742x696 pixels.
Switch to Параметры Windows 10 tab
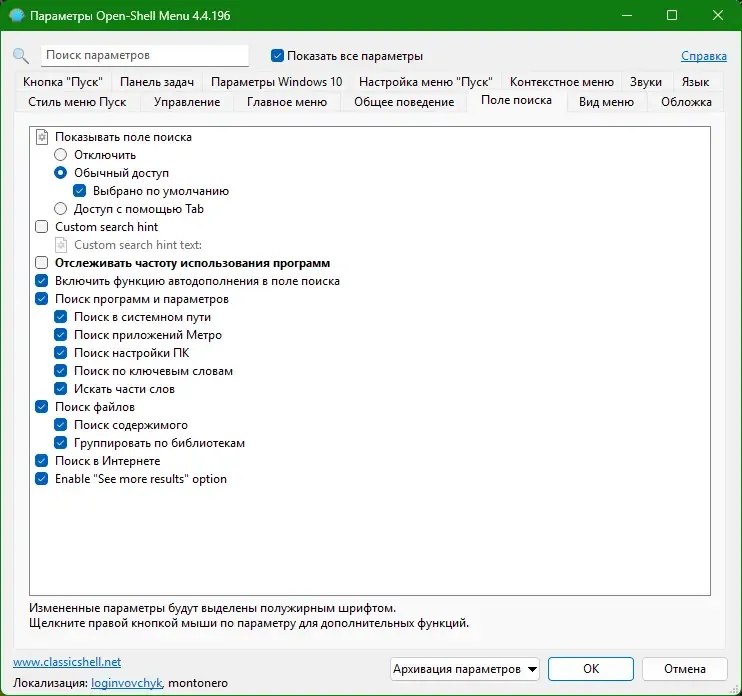(276, 82)
